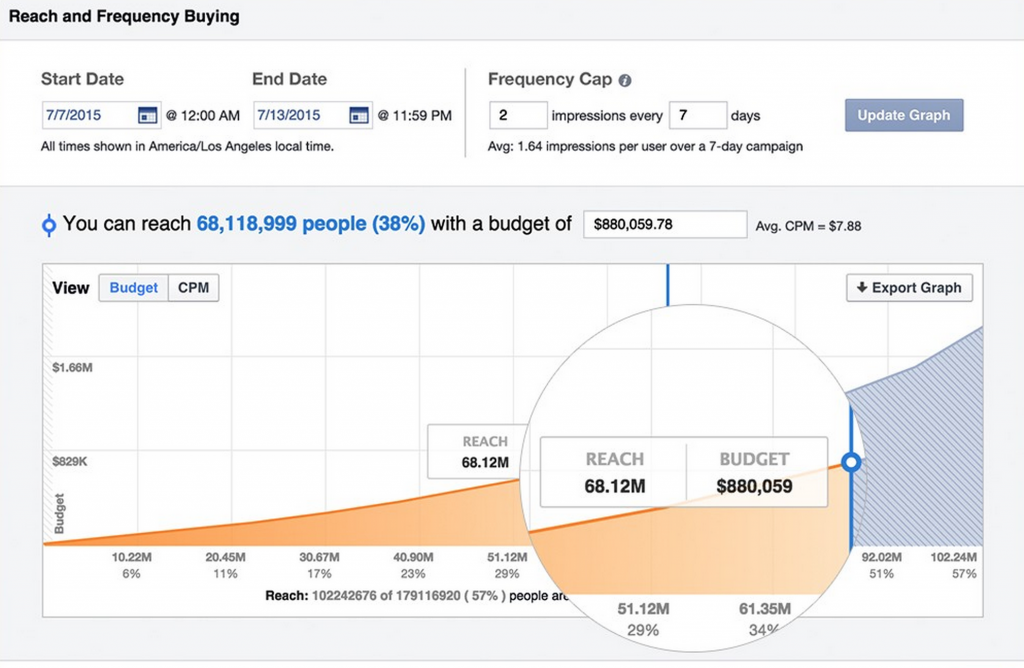Screen dimensions: 1024x668
Task: Click the End Date field showing 7/13/2015
Action: pyautogui.click(x=313, y=116)
